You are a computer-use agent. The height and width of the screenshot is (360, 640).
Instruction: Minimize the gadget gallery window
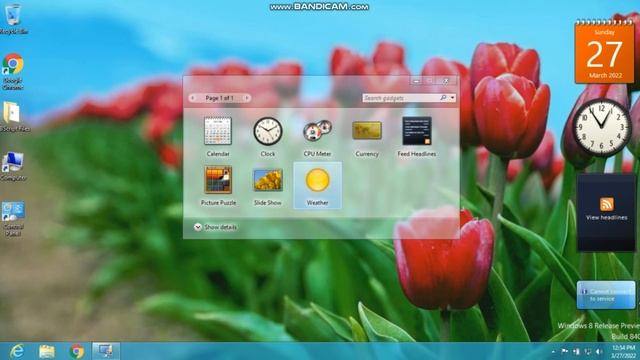(x=416, y=81)
